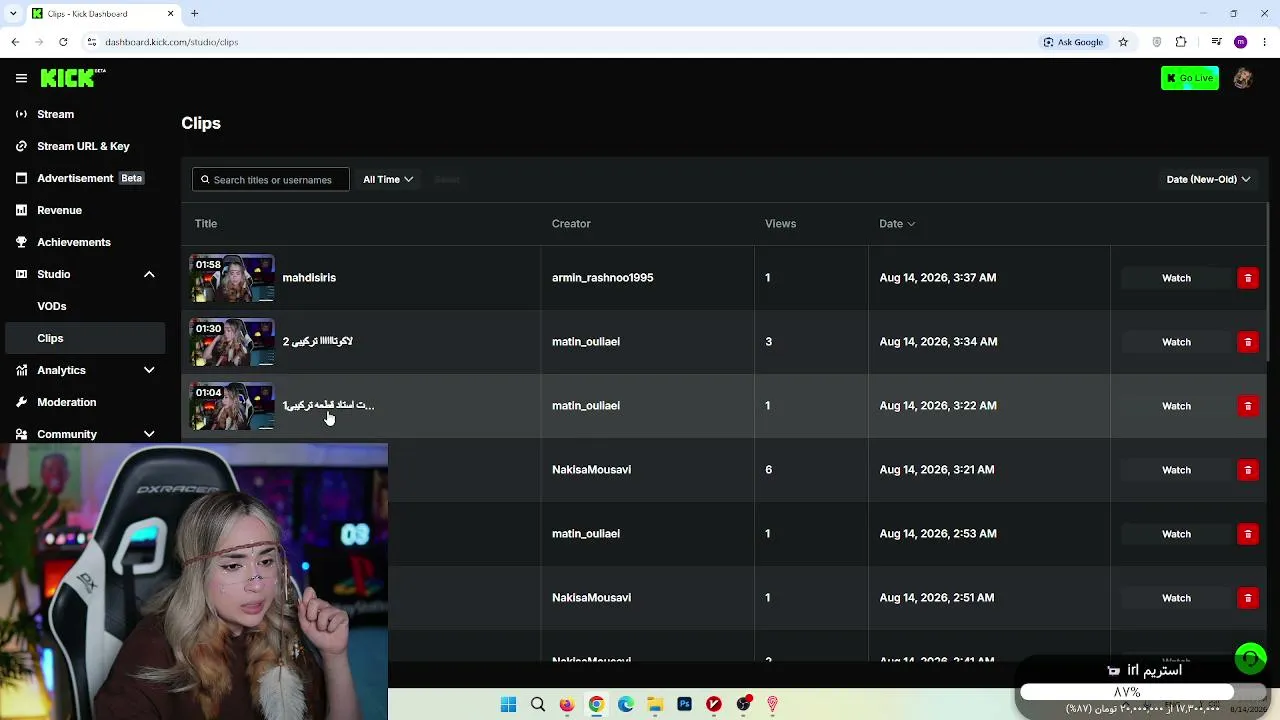Open Microsoft Edge from the taskbar

[626, 704]
